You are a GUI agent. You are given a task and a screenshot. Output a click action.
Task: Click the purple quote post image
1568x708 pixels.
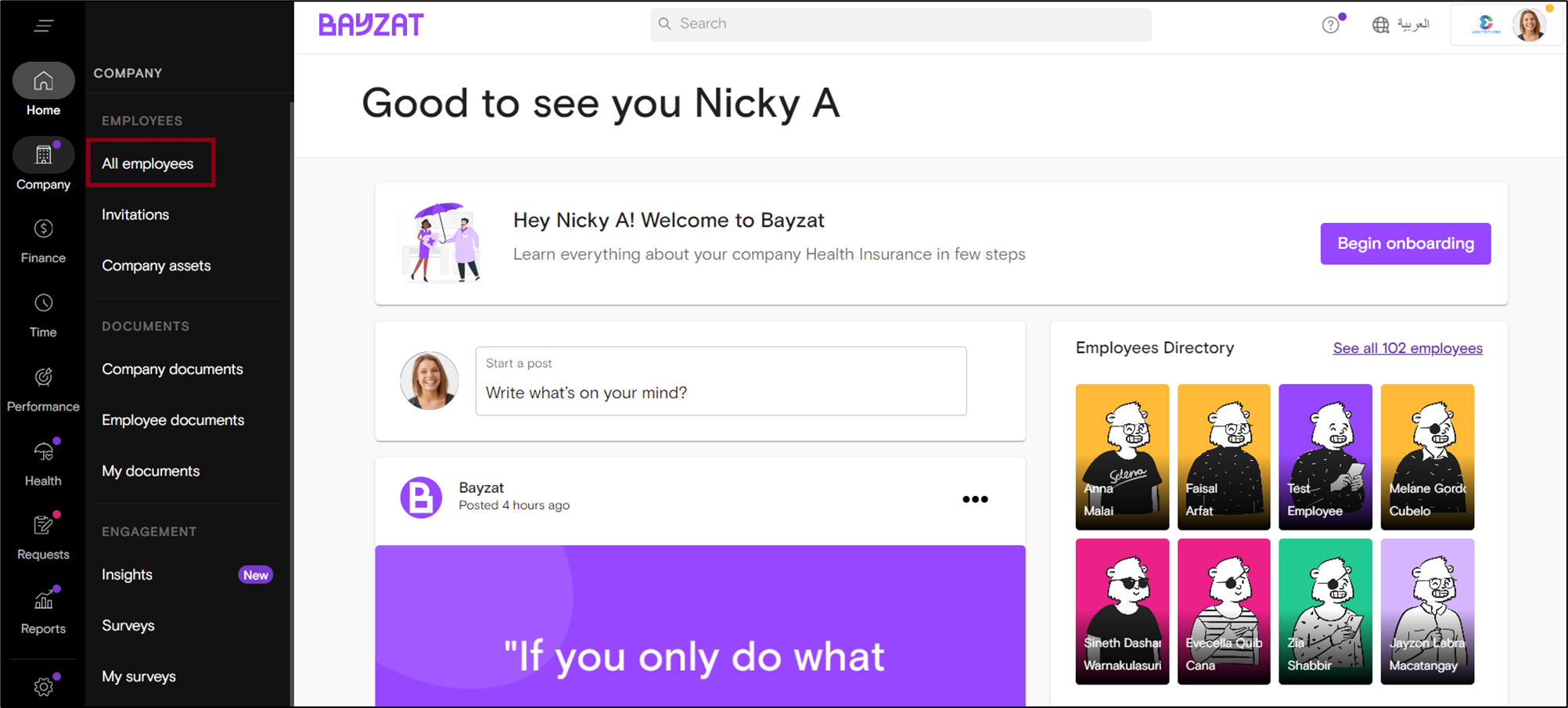700,626
